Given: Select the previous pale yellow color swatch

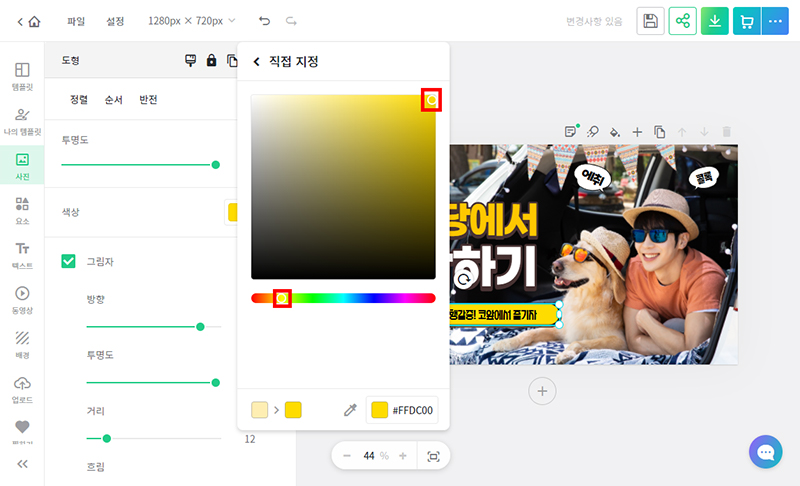Looking at the screenshot, I should click(259, 410).
